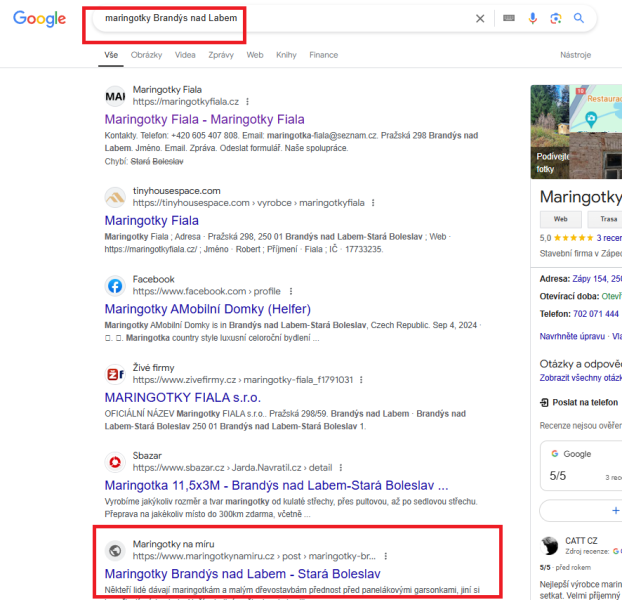622x600 pixels.
Task: Click the plus add-review button
Action: point(581,511)
